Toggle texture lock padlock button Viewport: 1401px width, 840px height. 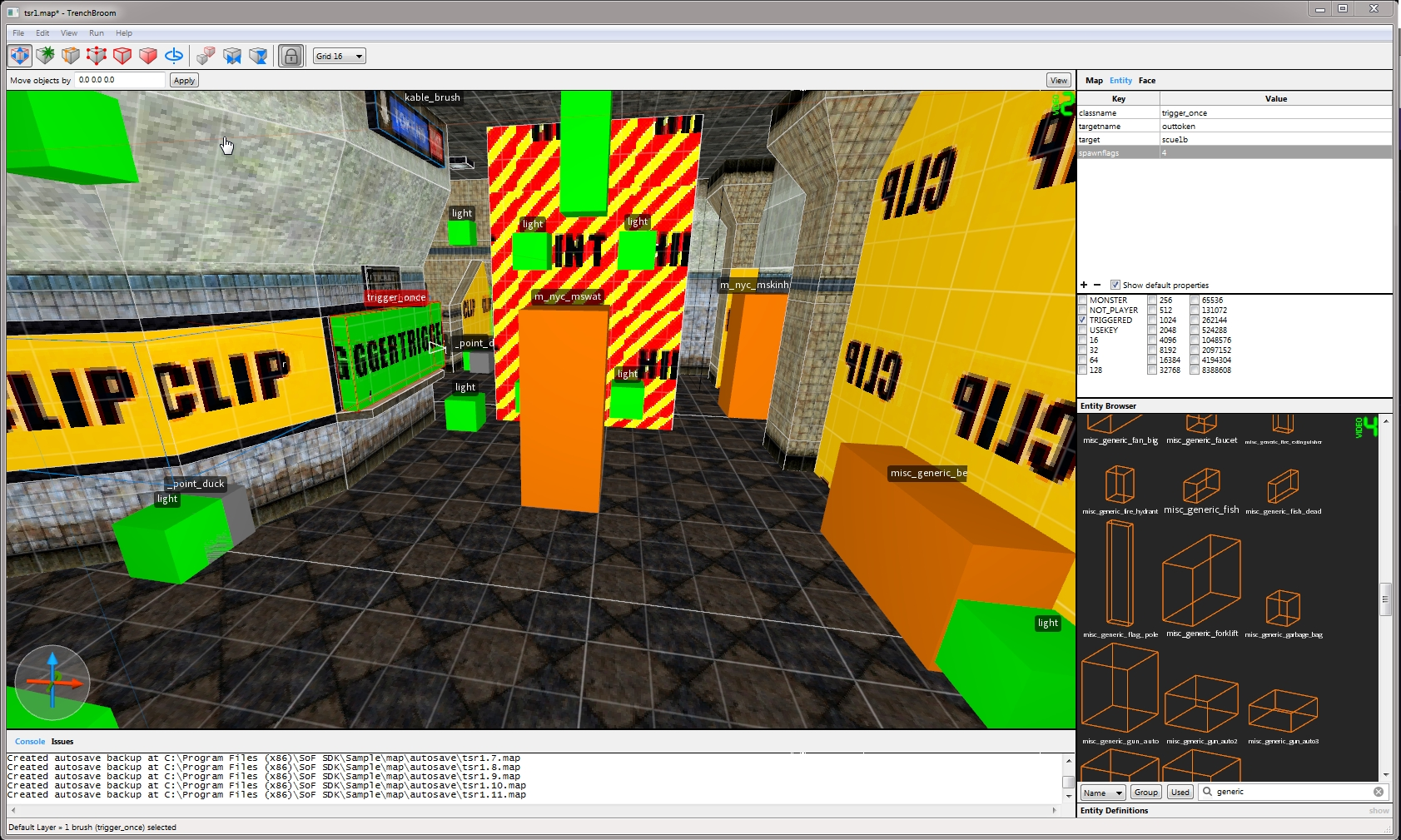click(x=291, y=56)
